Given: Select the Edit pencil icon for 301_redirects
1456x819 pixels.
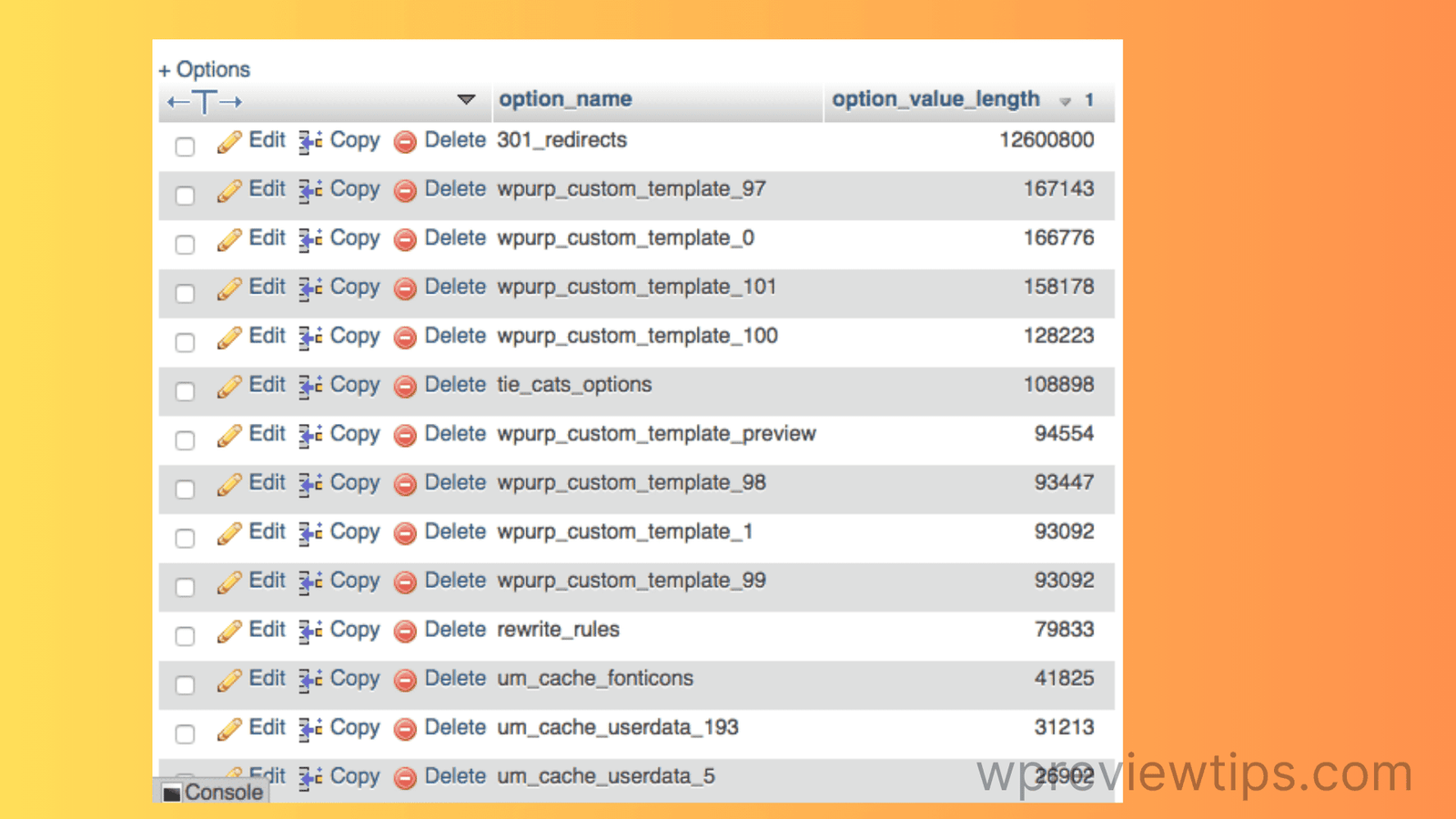Looking at the screenshot, I should 230,141.
